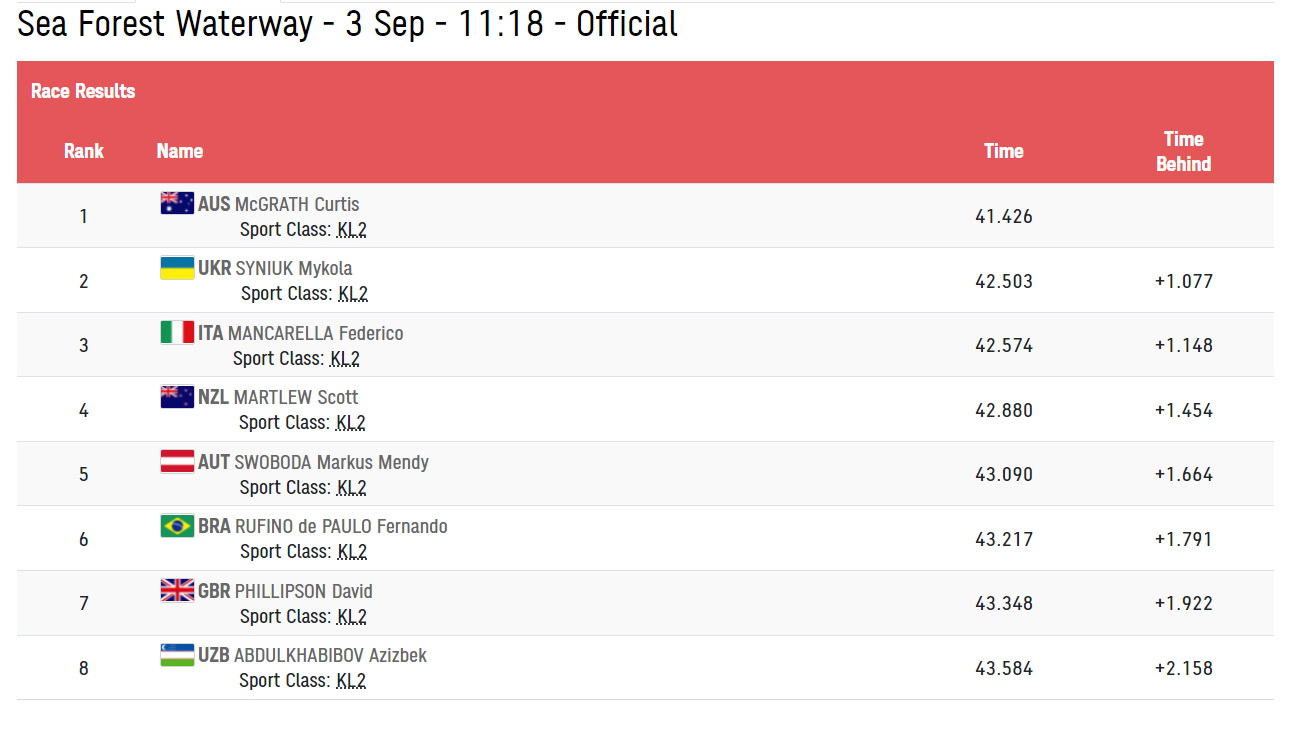The image size is (1292, 734).
Task: Click the Name column header
Action: pyautogui.click(x=180, y=151)
